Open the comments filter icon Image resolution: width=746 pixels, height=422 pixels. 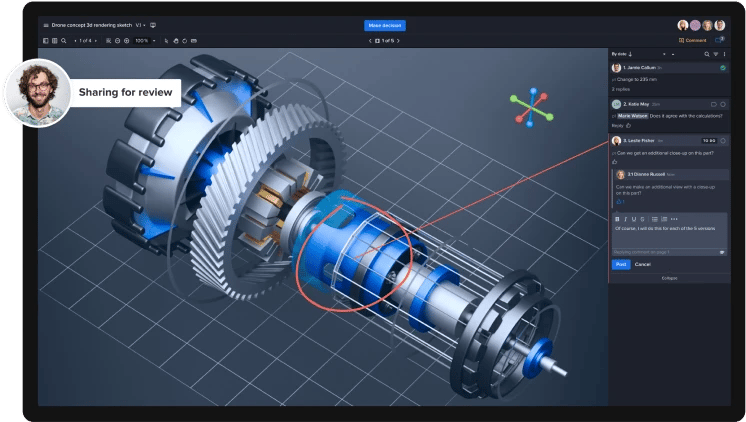click(x=715, y=53)
